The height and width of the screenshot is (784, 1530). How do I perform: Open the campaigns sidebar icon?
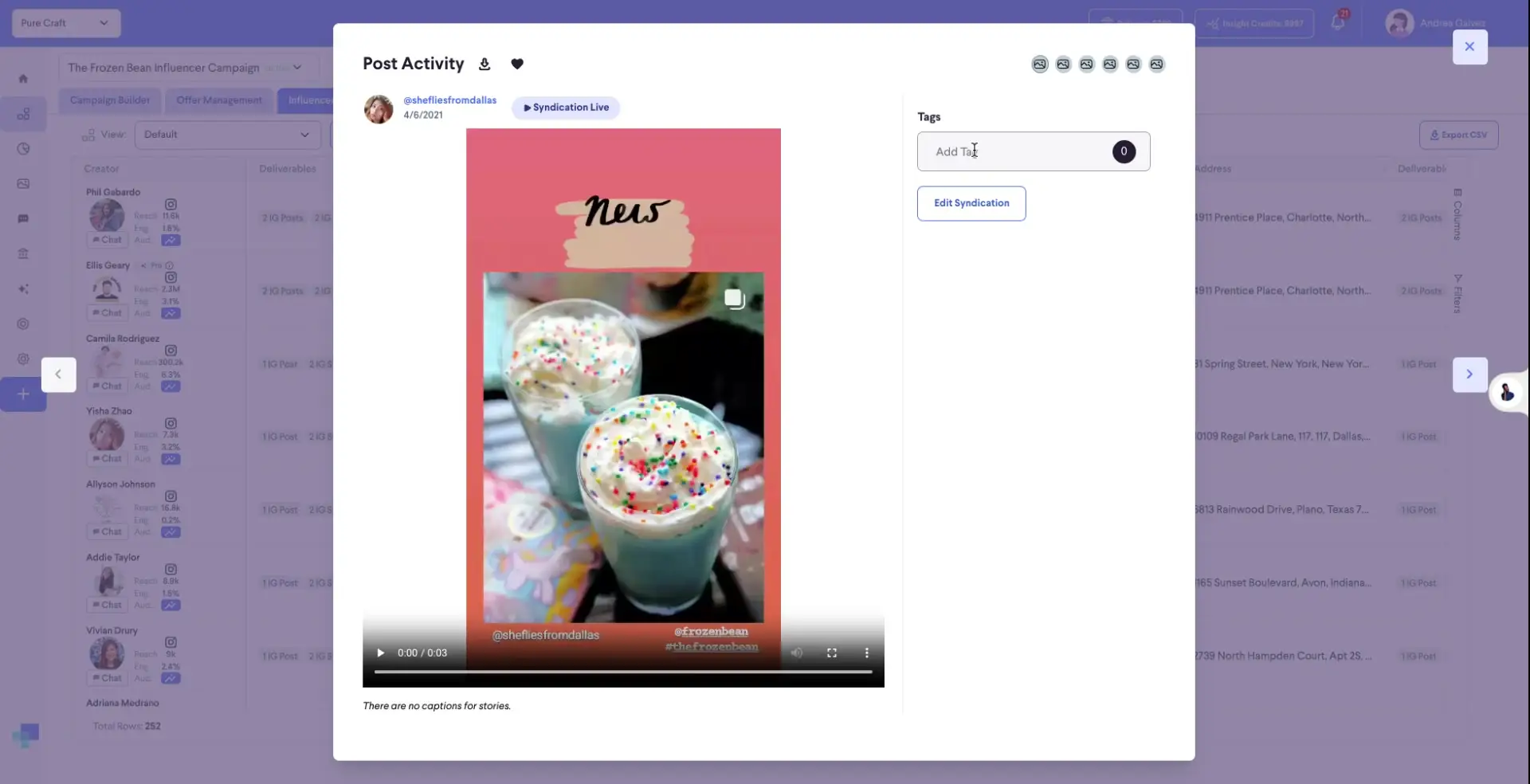coord(23,114)
